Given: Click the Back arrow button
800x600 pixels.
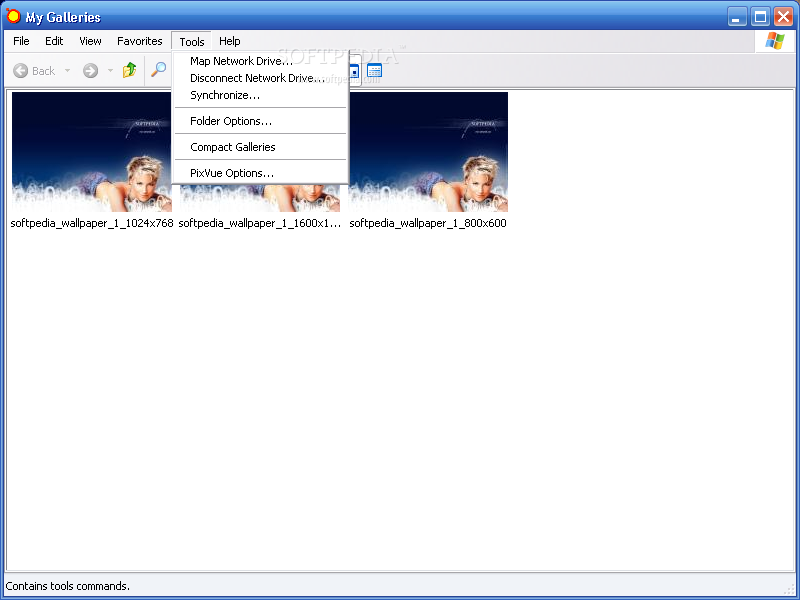Looking at the screenshot, I should click(x=34, y=70).
